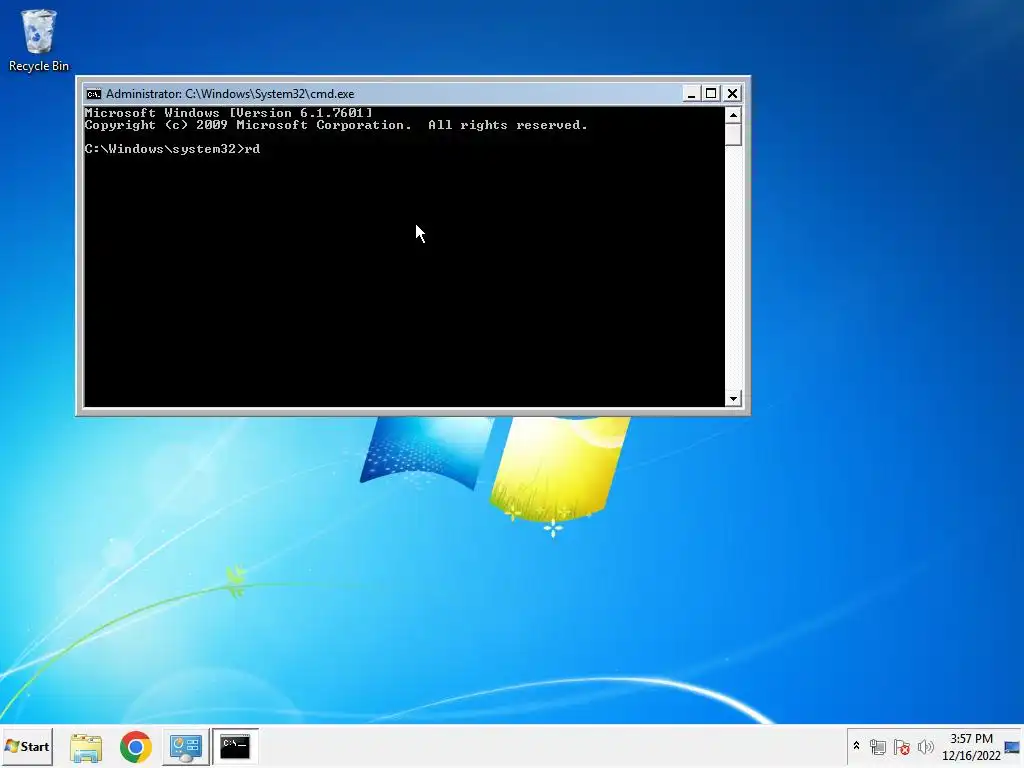Open the Start menu

27,746
